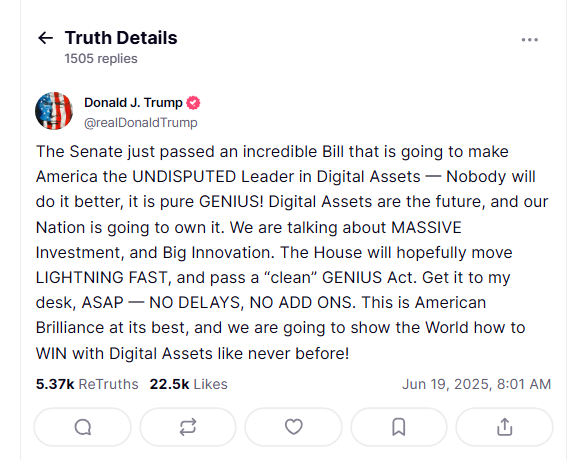Click the 8:01 AM time text

(x=524, y=384)
